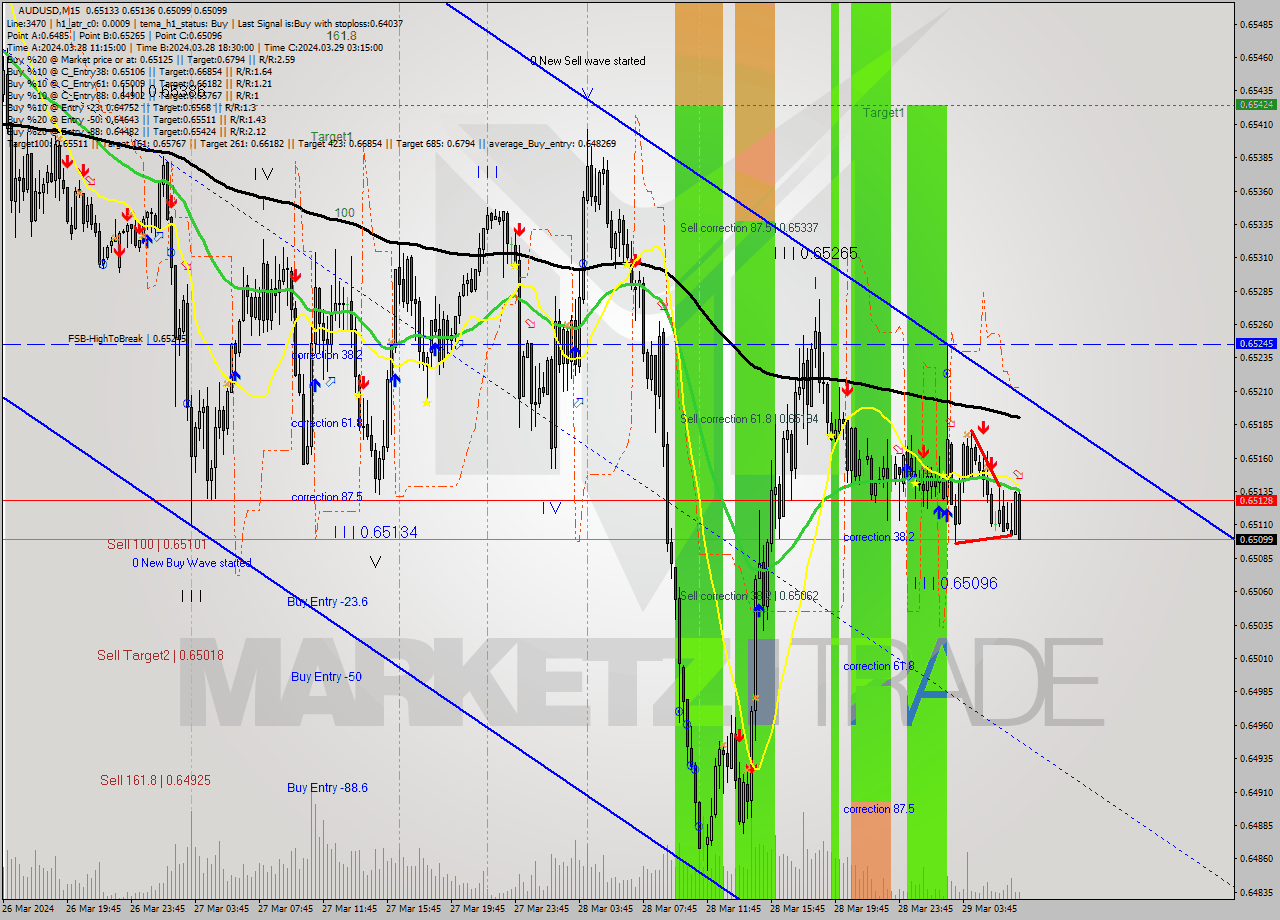This screenshot has height=920, width=1280.
Task: Click the green '100' level label
Action: [x=344, y=213]
